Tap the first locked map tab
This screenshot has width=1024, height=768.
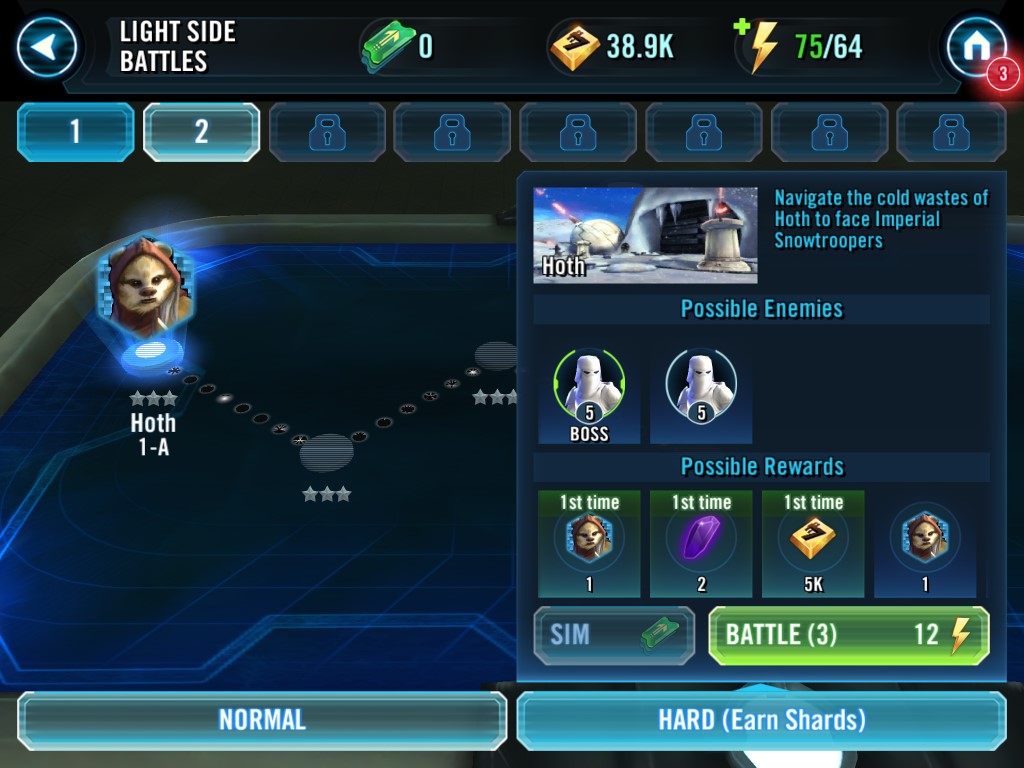point(327,132)
